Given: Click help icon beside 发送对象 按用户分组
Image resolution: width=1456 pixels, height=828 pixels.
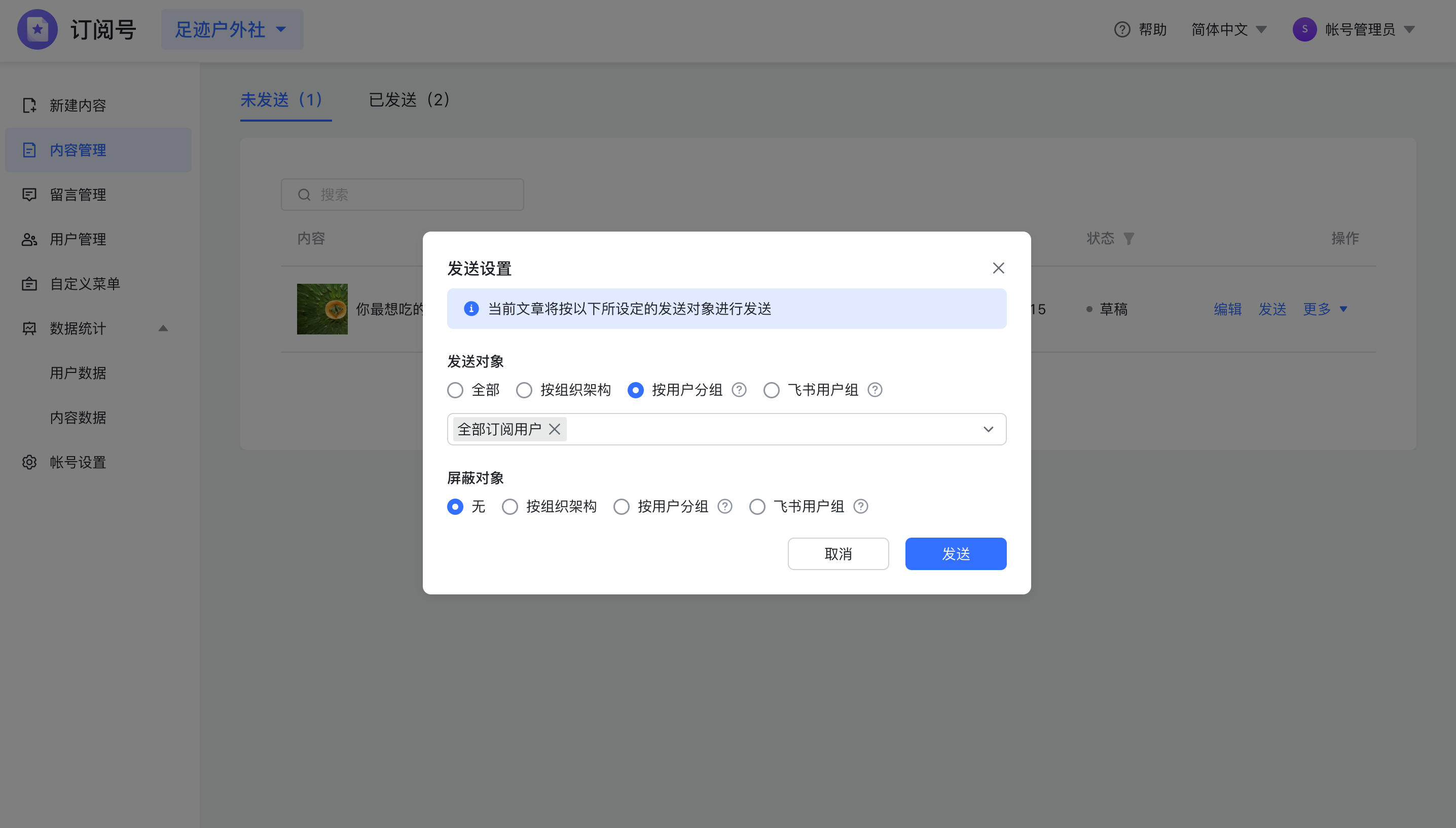Looking at the screenshot, I should (x=739, y=390).
